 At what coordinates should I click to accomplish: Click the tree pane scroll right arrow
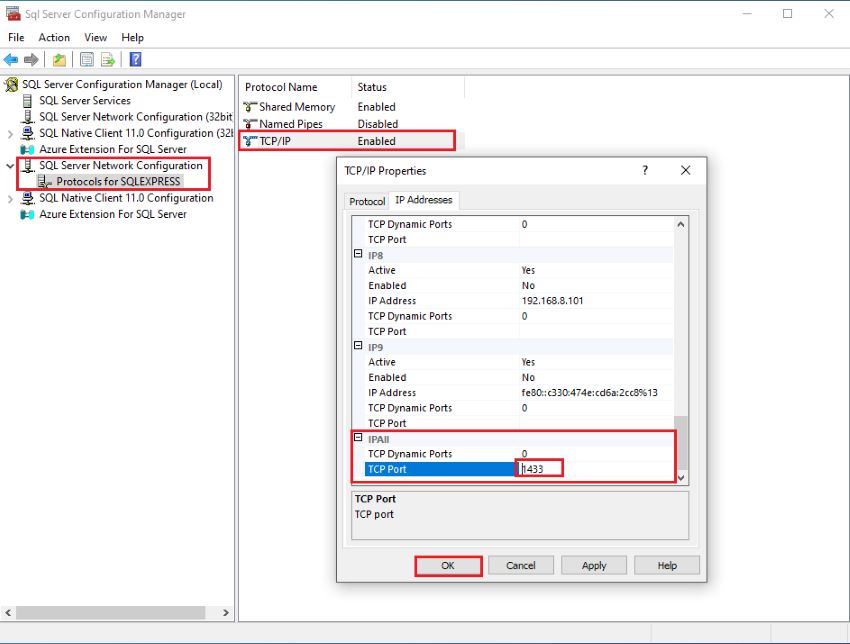click(226, 613)
